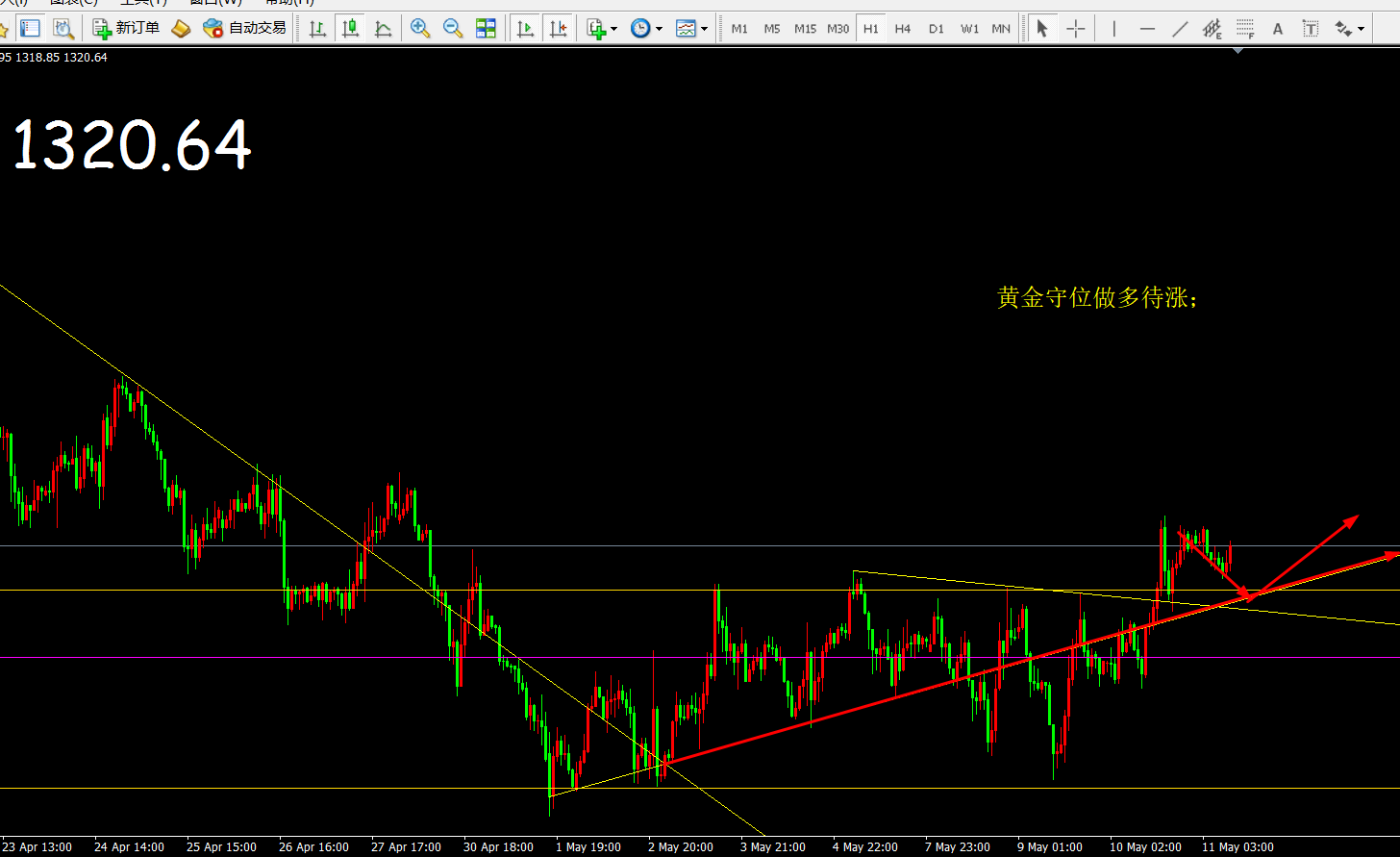Select the text A tool
This screenshot has height=857, width=1400.
click(x=1278, y=28)
